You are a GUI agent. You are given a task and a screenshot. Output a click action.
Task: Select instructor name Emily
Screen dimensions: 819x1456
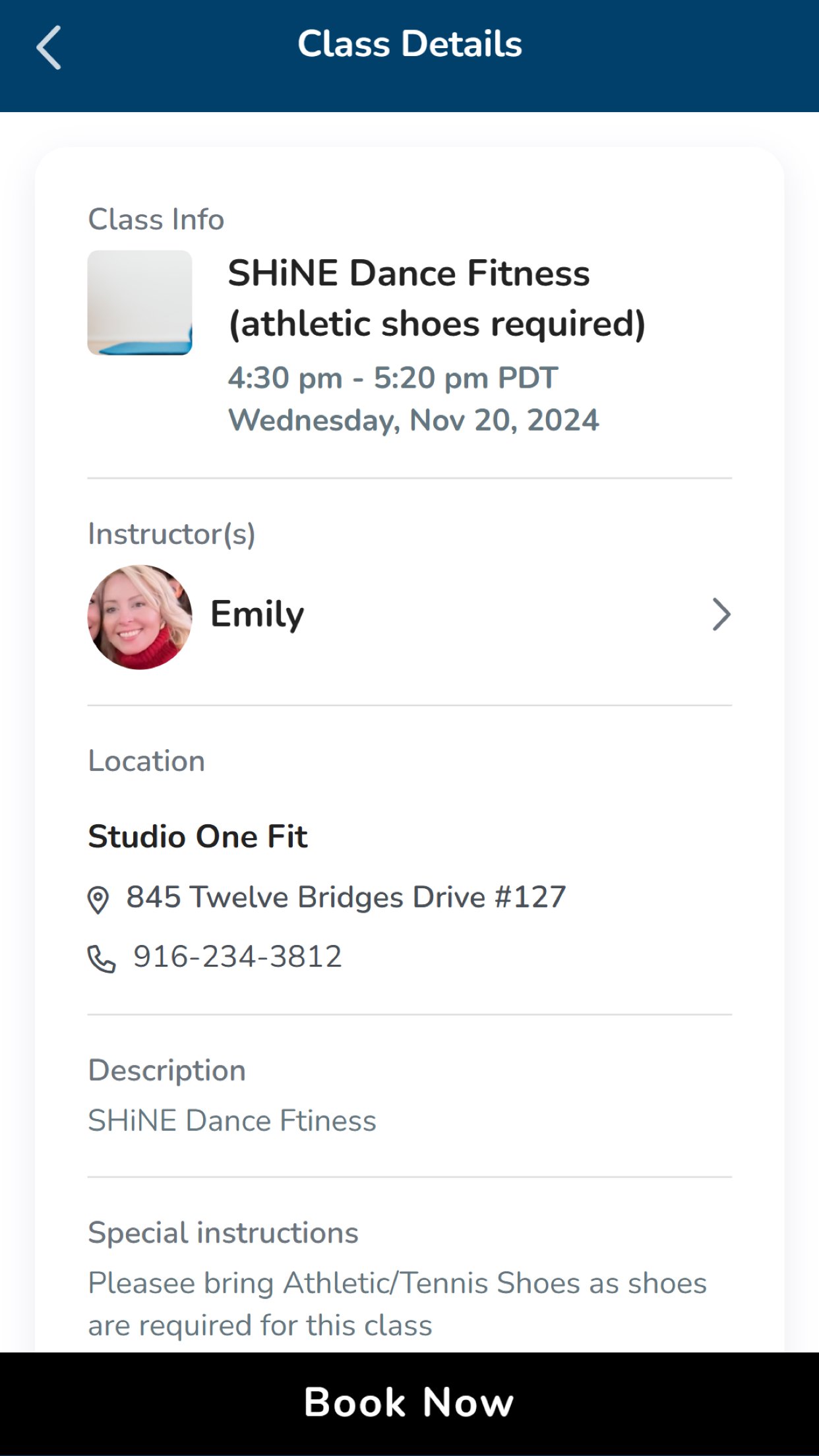click(x=257, y=615)
